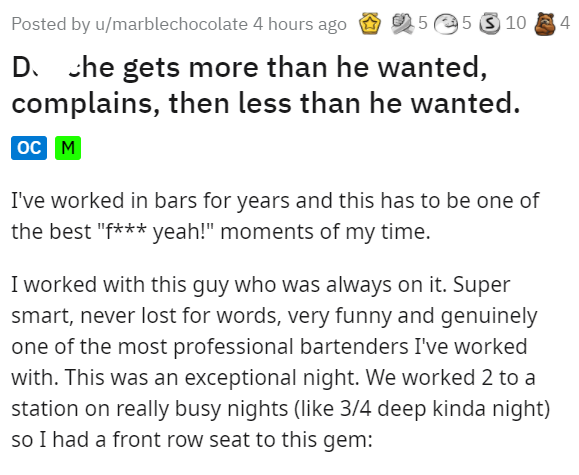579x475 pixels.
Task: Click the count 5 beside clasped-arms award
Action: click(423, 23)
